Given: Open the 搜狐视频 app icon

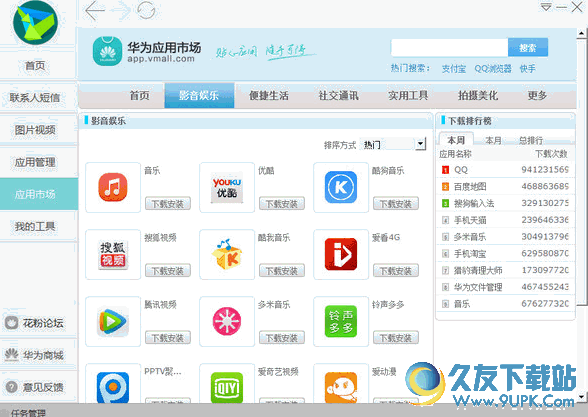Looking at the screenshot, I should click(x=113, y=254).
